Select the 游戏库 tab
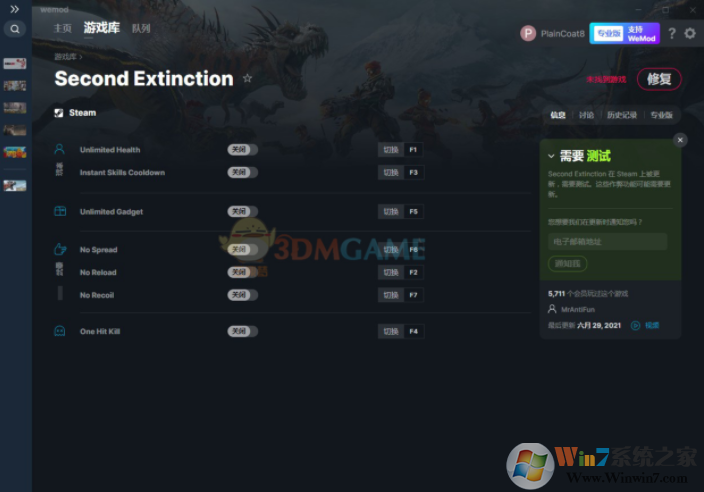704x492 pixels. pos(101,28)
